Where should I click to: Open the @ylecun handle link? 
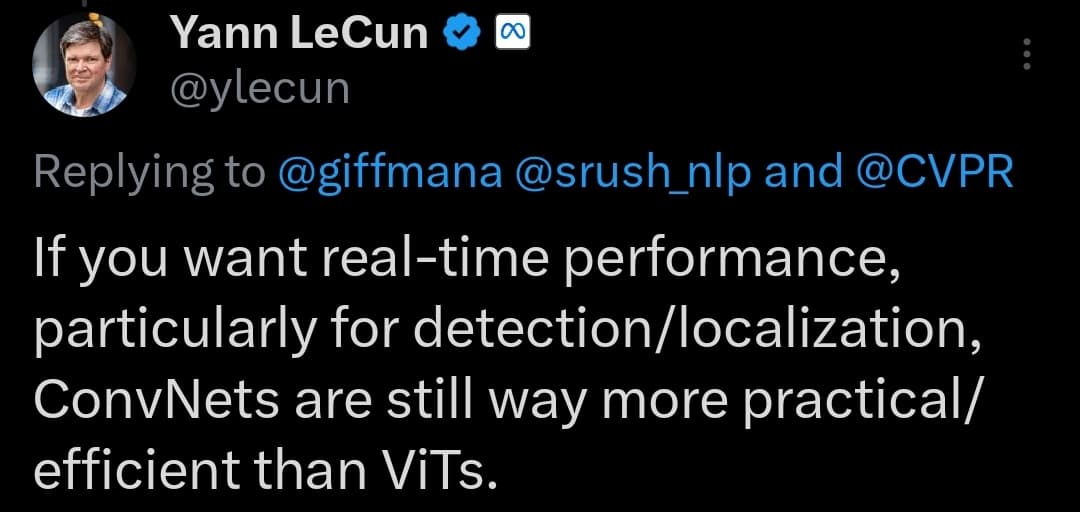(260, 88)
